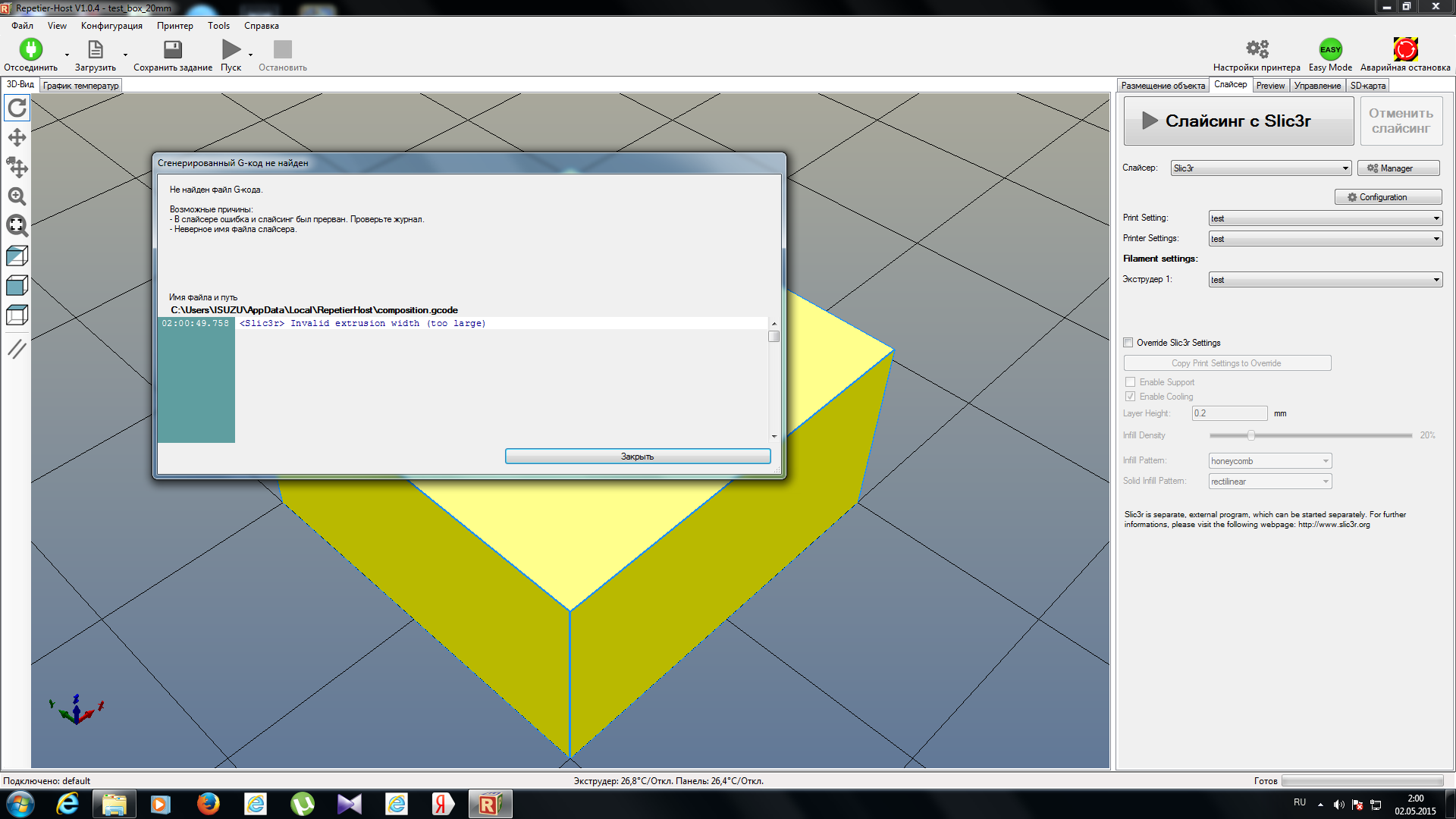Viewport: 1456px width, 819px height.
Task: Click the Fit objects zoom tool
Action: [x=17, y=225]
